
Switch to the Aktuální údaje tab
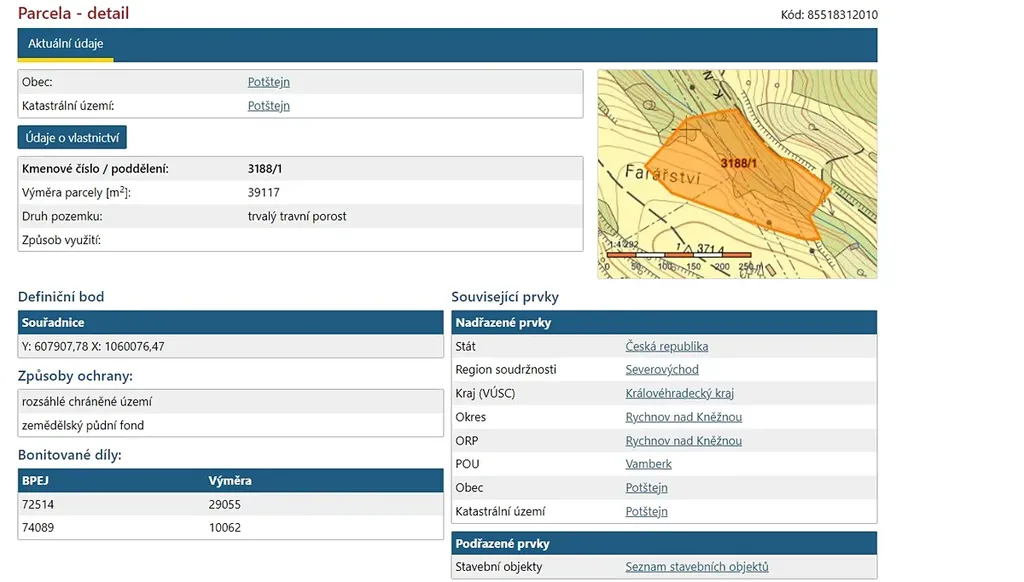[65, 44]
